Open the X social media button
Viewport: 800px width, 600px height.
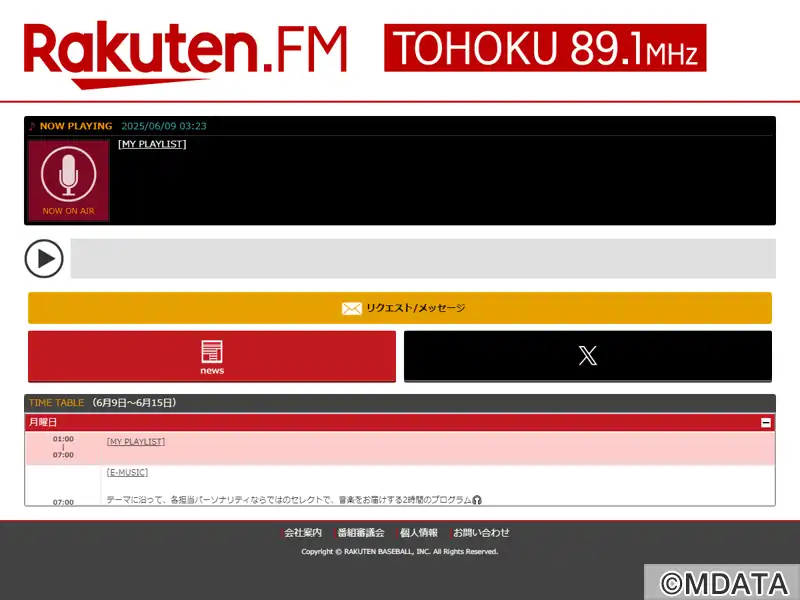588,356
